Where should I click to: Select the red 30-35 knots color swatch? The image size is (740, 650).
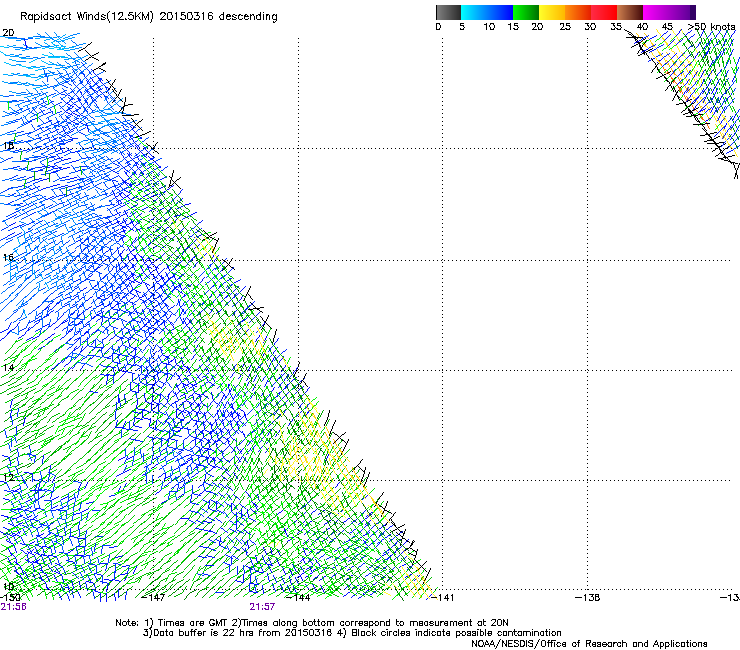(x=604, y=12)
